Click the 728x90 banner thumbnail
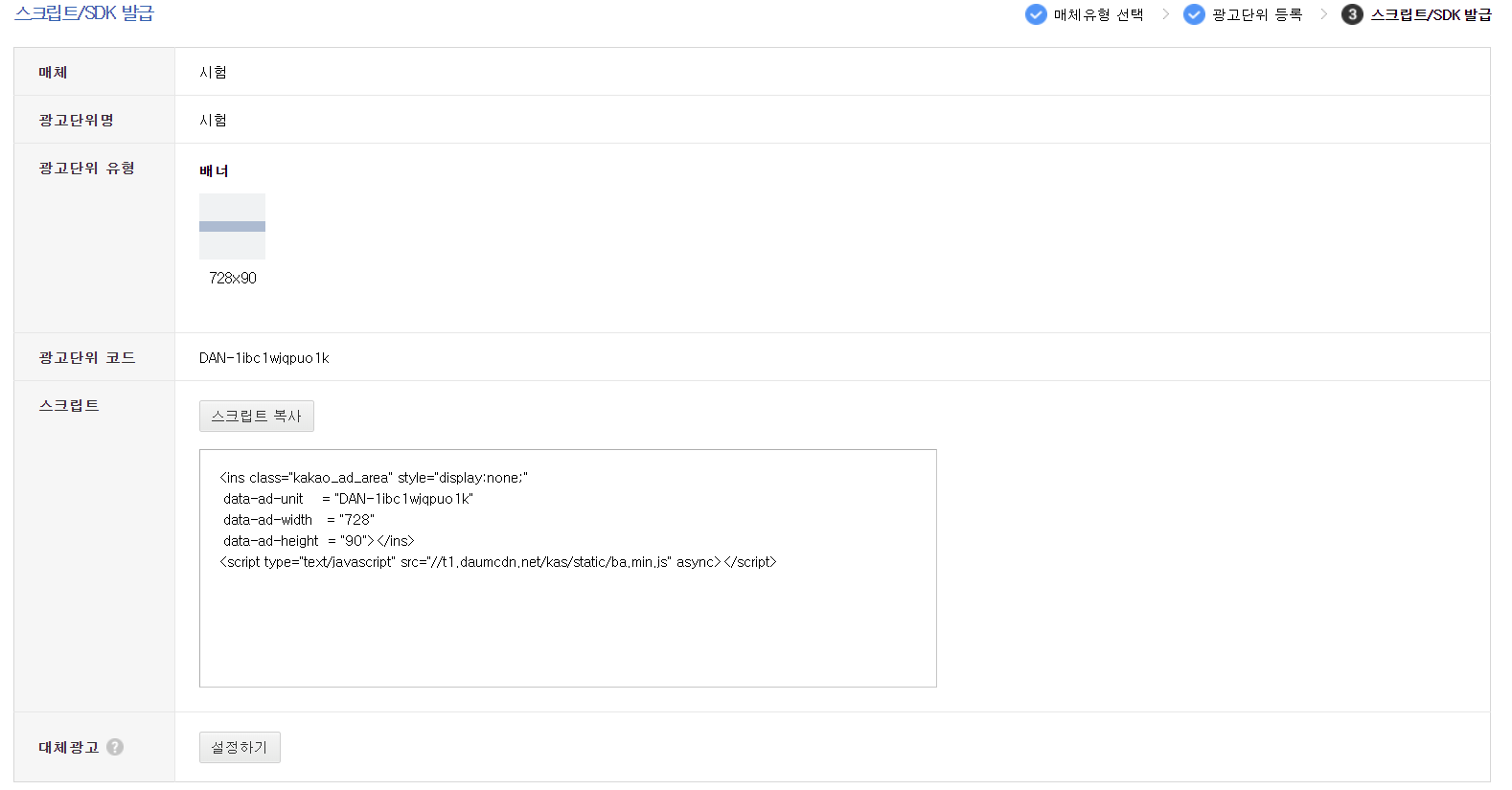Screen dimensions: 1512x790 point(232,226)
